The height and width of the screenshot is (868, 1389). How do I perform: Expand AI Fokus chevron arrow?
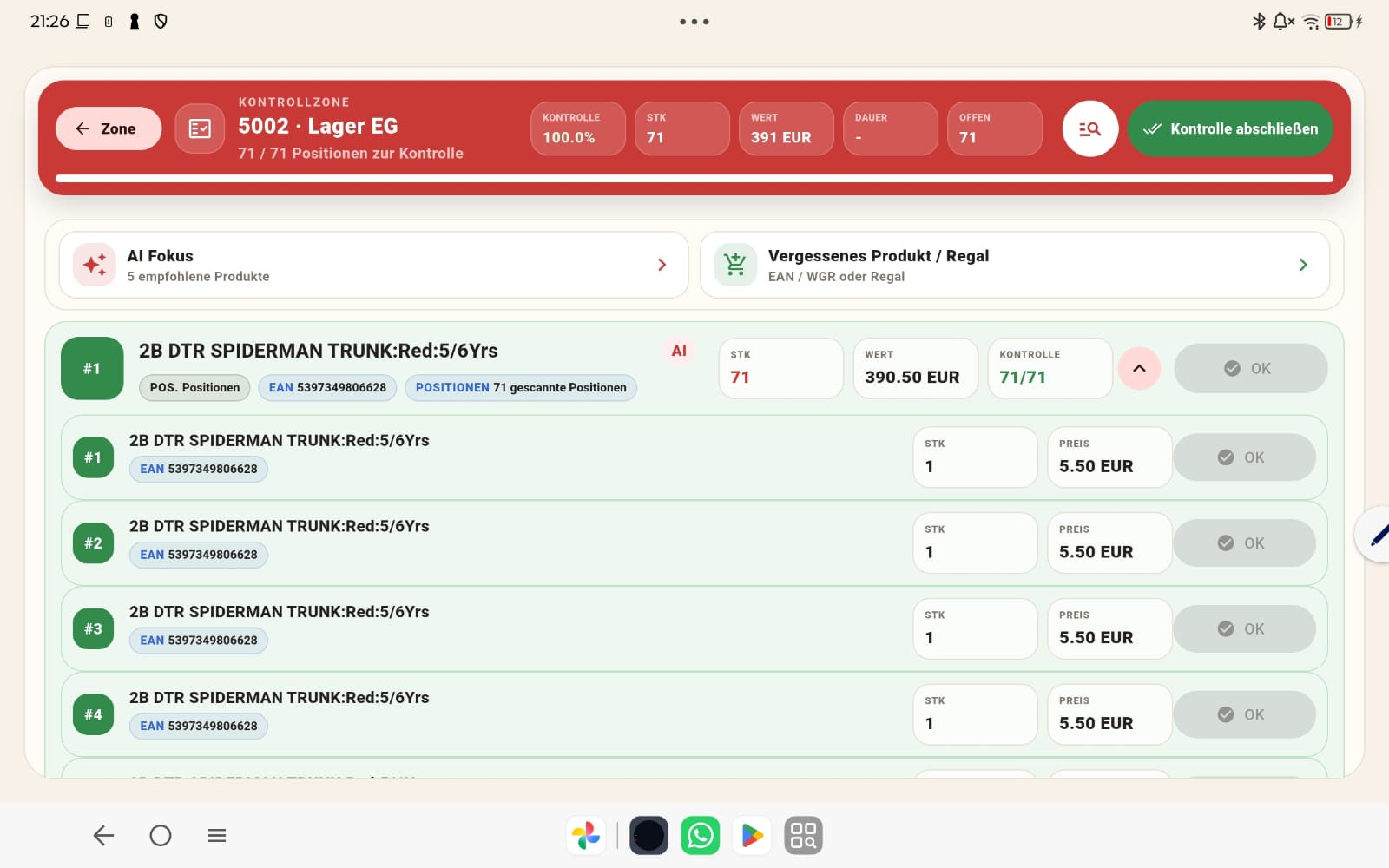(x=662, y=265)
